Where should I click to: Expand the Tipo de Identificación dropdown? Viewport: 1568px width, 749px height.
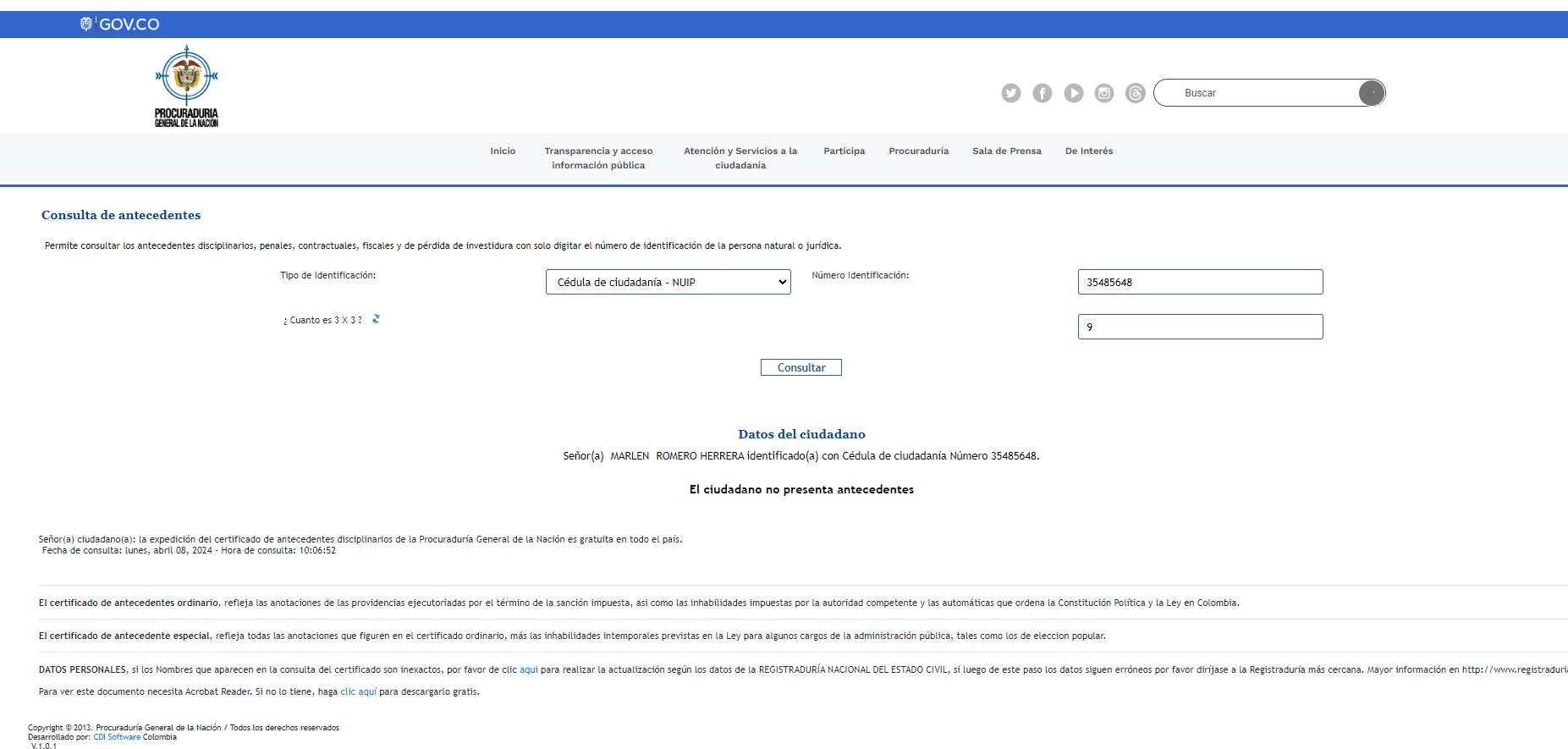coord(668,282)
